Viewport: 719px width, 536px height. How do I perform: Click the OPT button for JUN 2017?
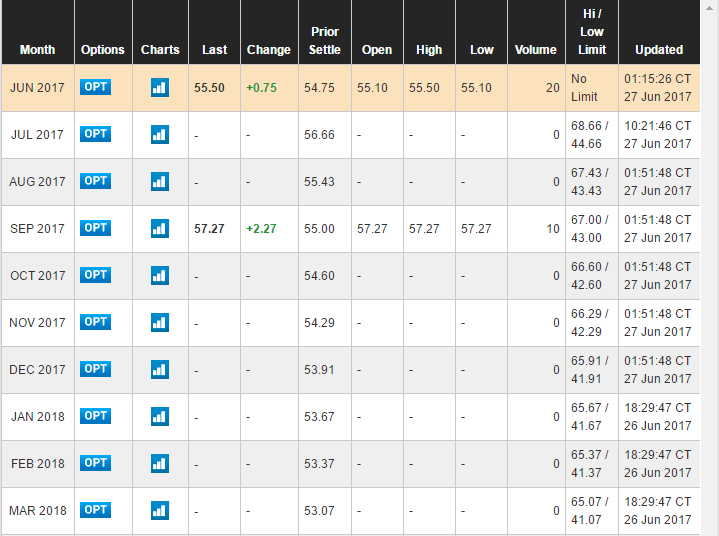[x=95, y=87]
